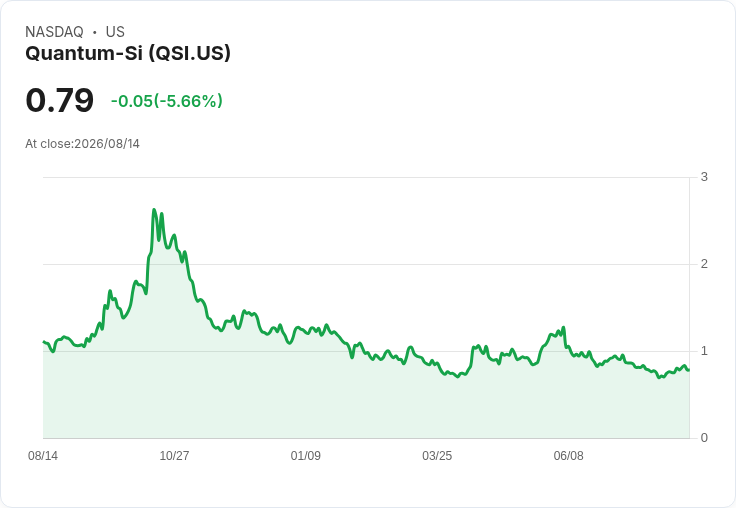The image size is (736, 508).
Task: Click the US market label
Action: [x=115, y=31]
